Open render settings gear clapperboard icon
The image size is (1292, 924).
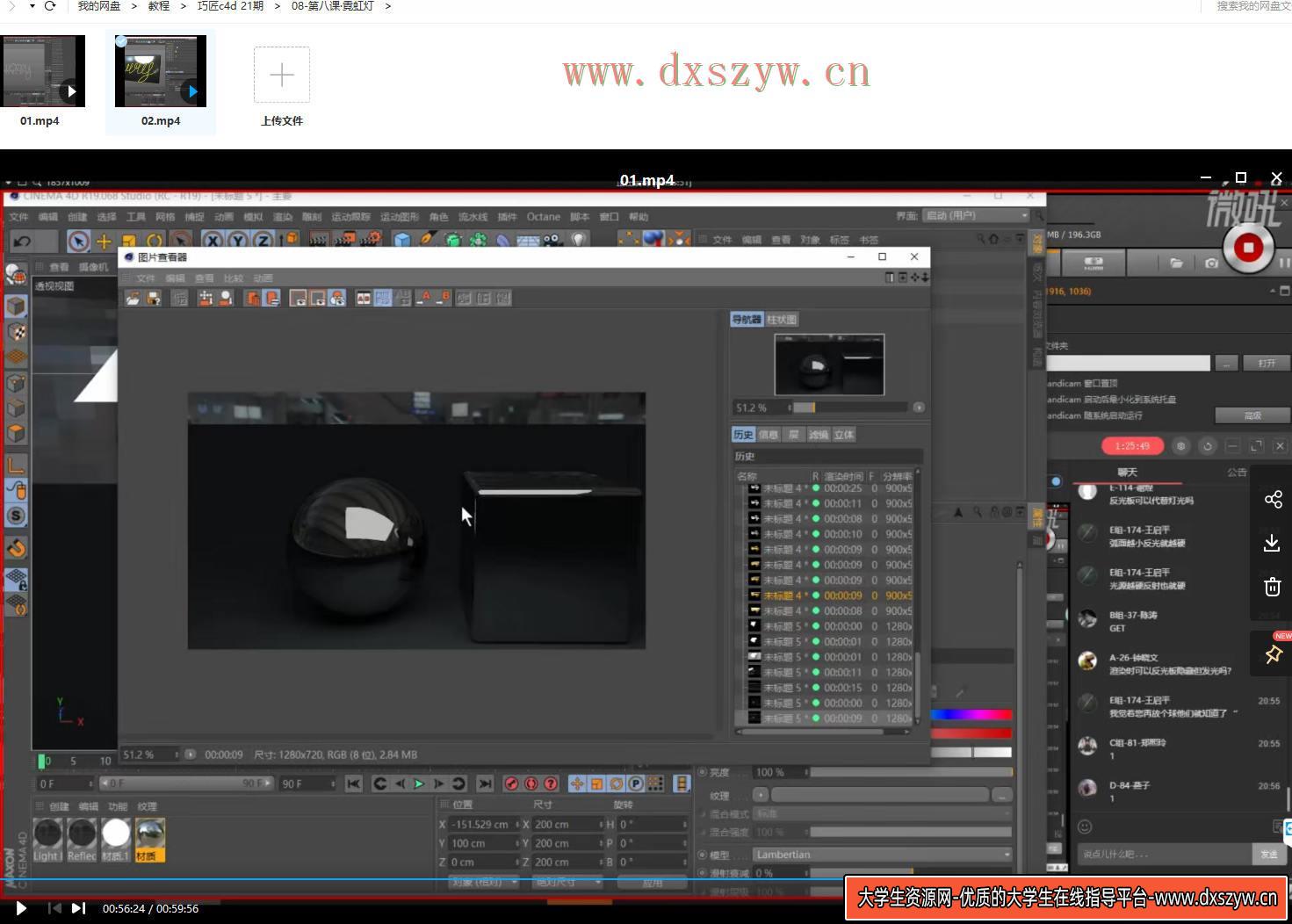(371, 240)
